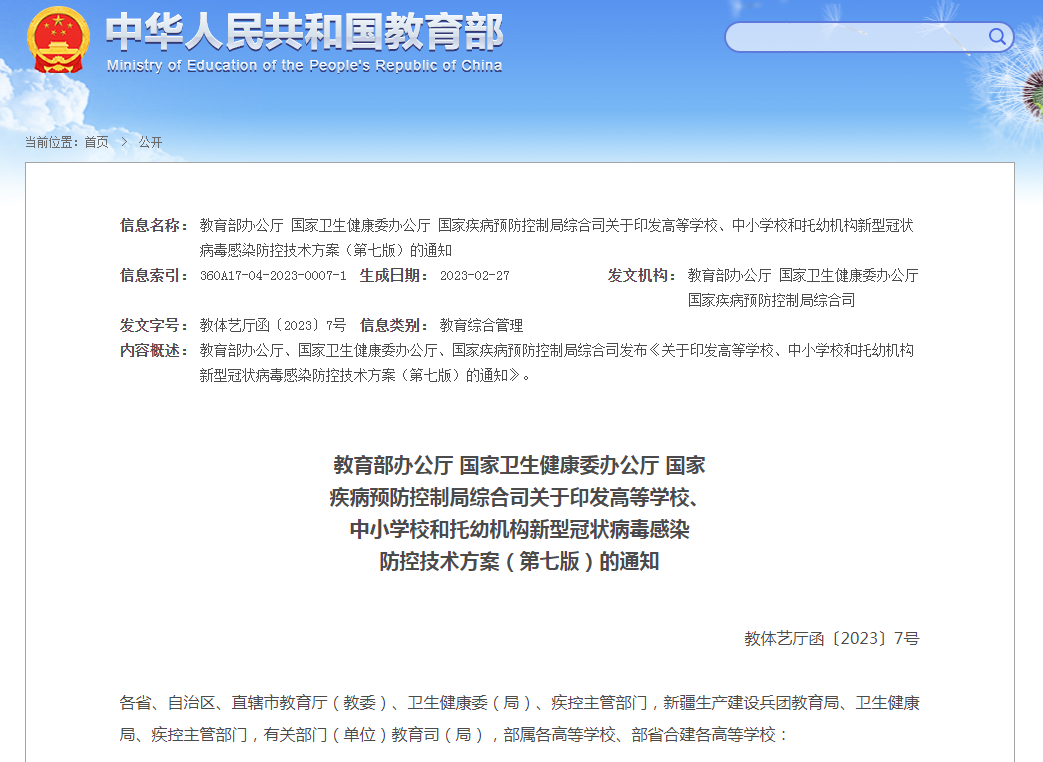
Task: Click the heading line 教育部办公厅 国家卫生健康委办公厅 国家
Action: [520, 465]
